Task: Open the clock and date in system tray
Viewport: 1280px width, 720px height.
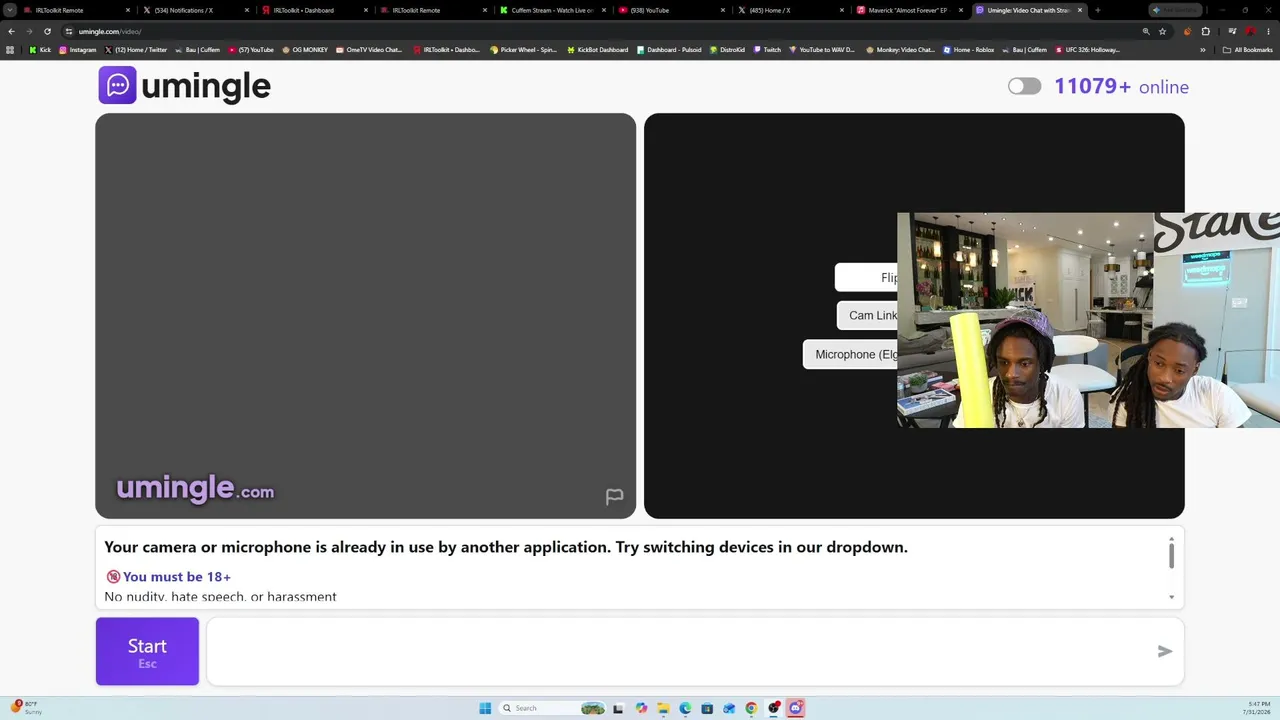Action: coord(1258,708)
